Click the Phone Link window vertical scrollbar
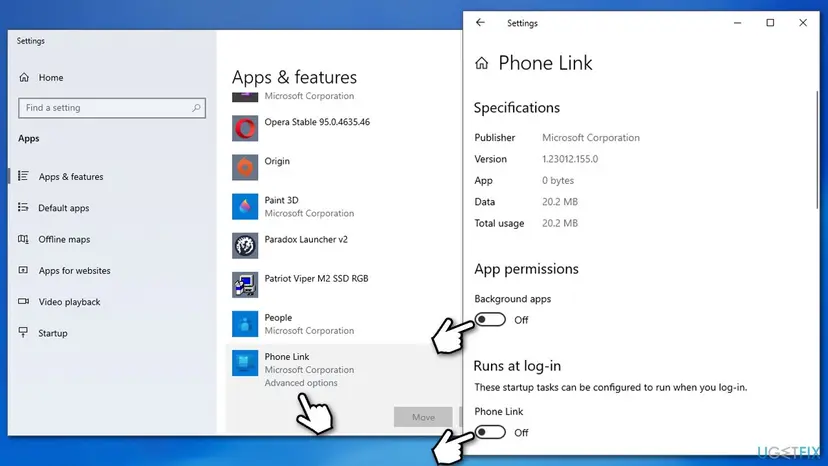This screenshot has height=466, width=828. click(x=817, y=150)
